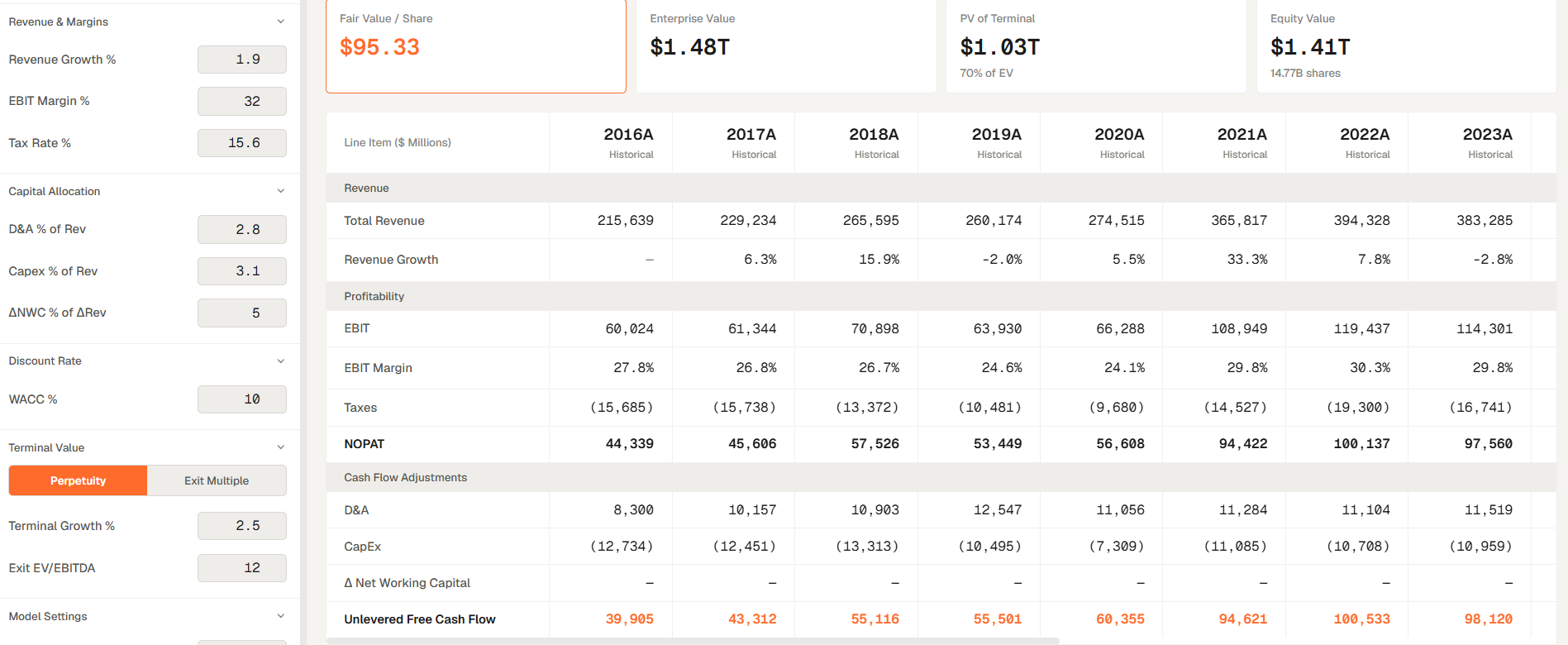Collapse the Terminal Value section chevron
This screenshot has width=1568, height=645.
(x=281, y=447)
